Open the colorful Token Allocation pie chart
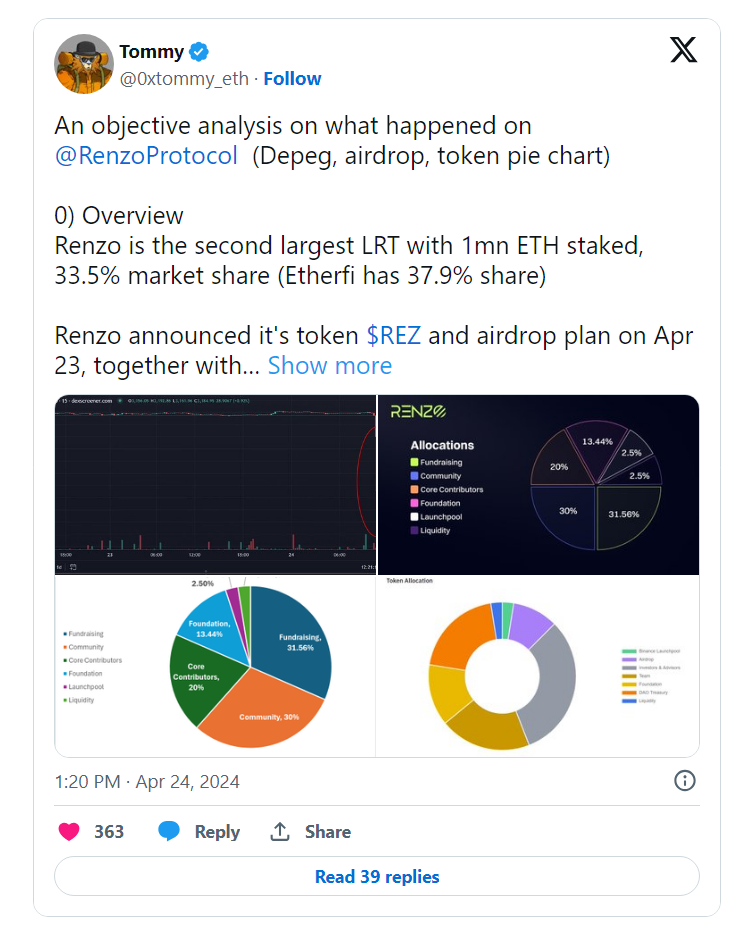This screenshot has height=940, width=735. (x=214, y=664)
